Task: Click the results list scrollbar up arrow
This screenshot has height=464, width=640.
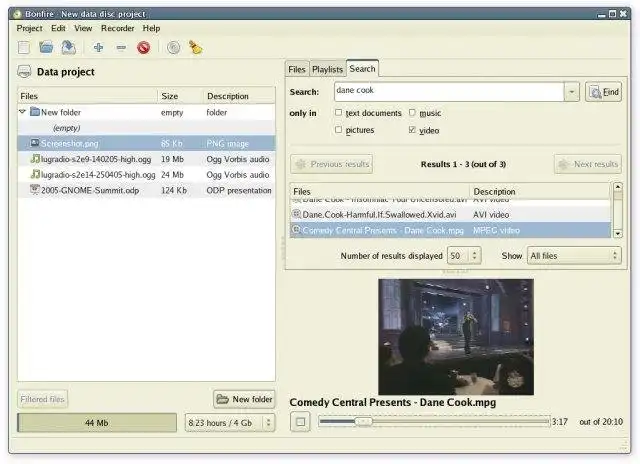Action: coord(618,187)
